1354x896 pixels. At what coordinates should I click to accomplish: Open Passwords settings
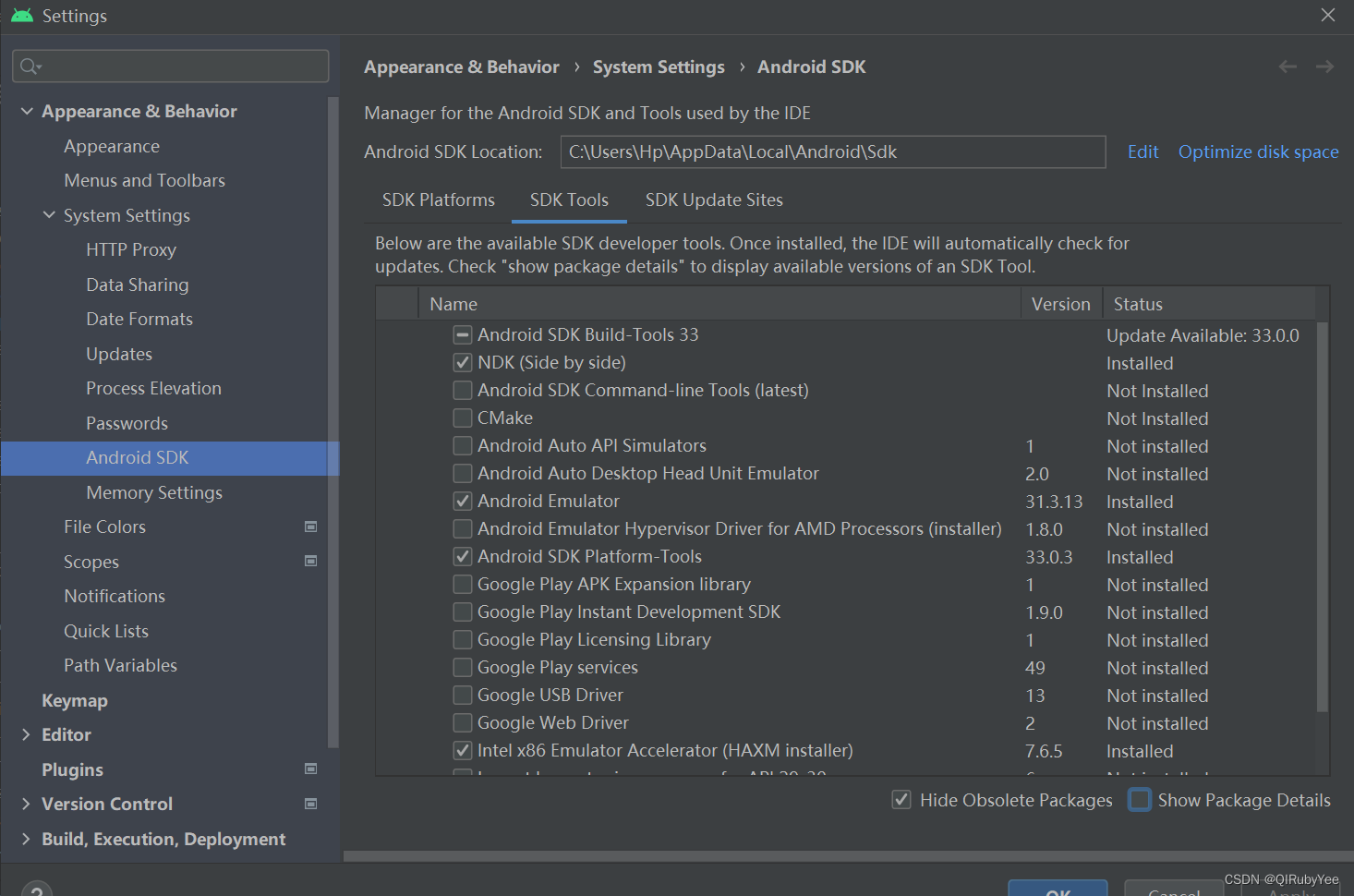127,423
